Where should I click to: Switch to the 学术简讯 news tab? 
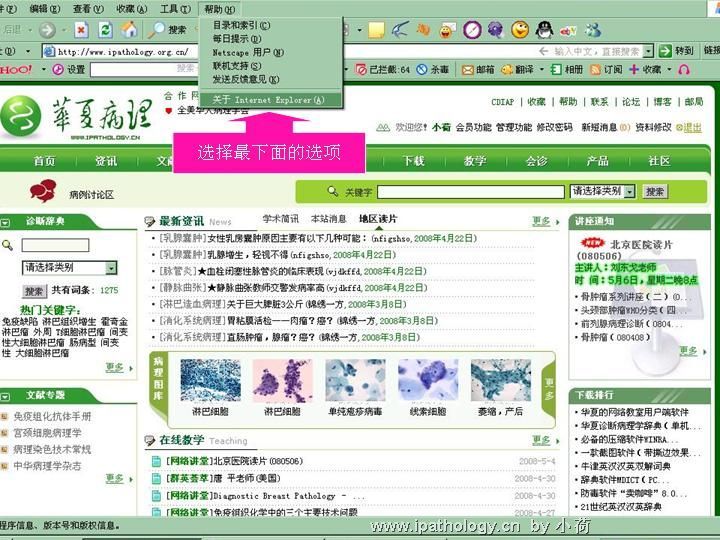click(281, 219)
